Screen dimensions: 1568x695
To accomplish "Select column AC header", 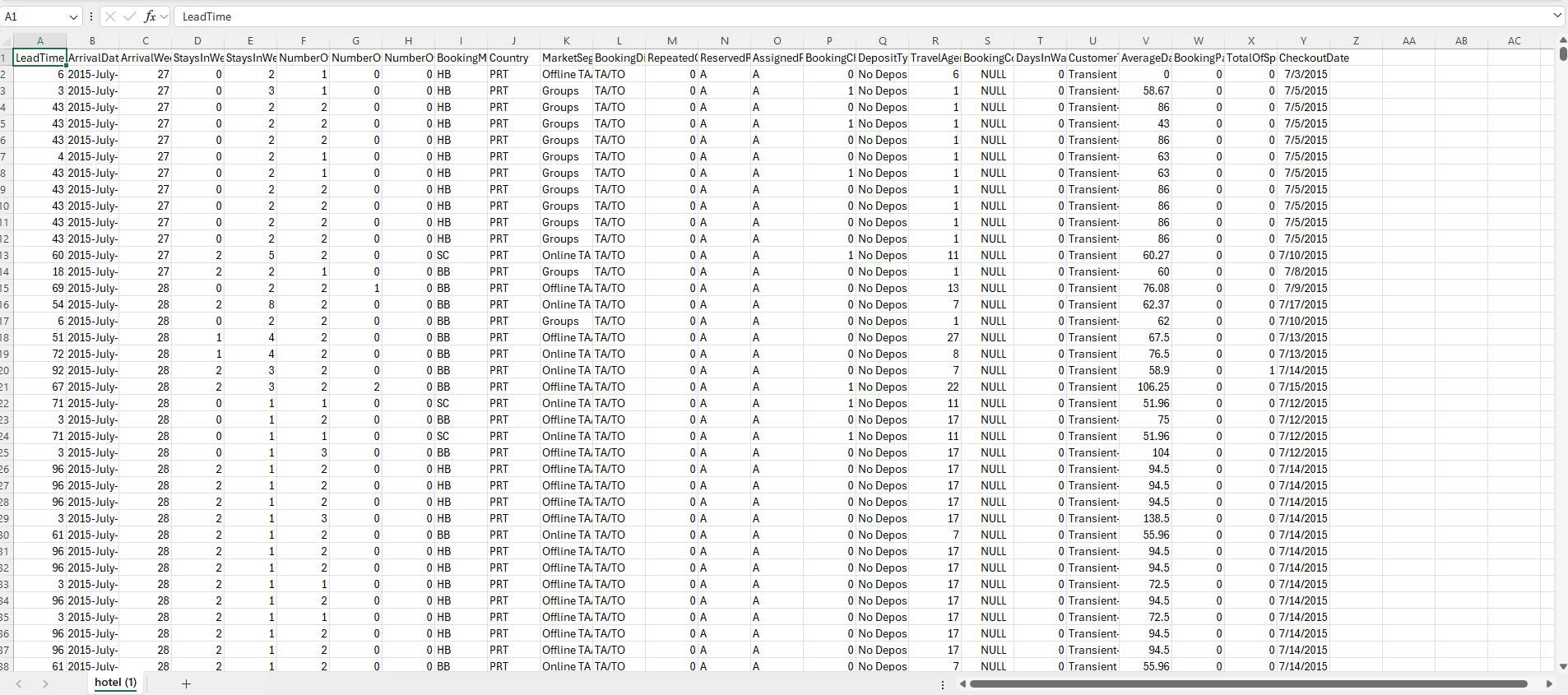I will point(1514,40).
